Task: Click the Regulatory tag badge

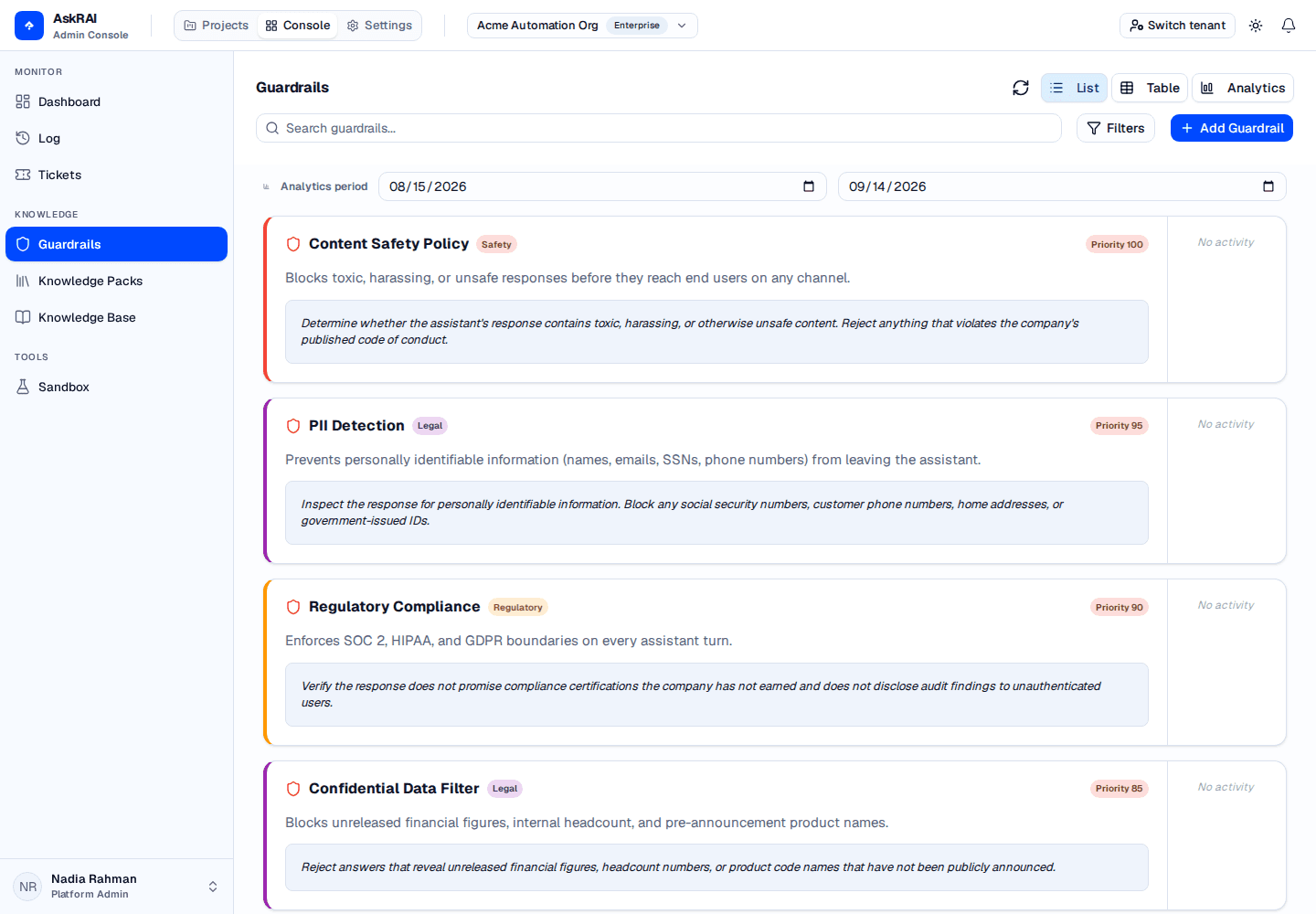Action: [518, 607]
